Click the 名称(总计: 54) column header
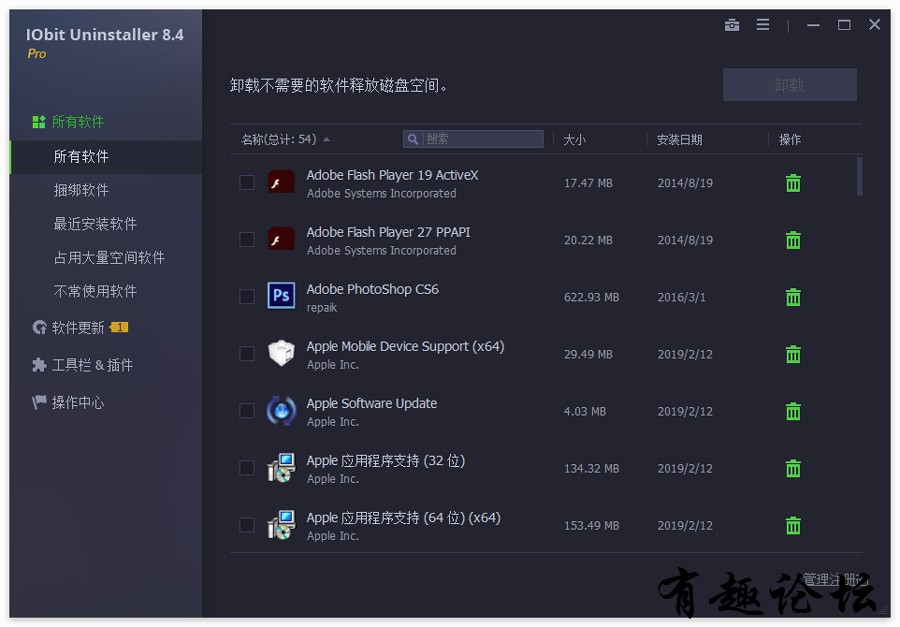This screenshot has width=900, height=627. (x=279, y=140)
